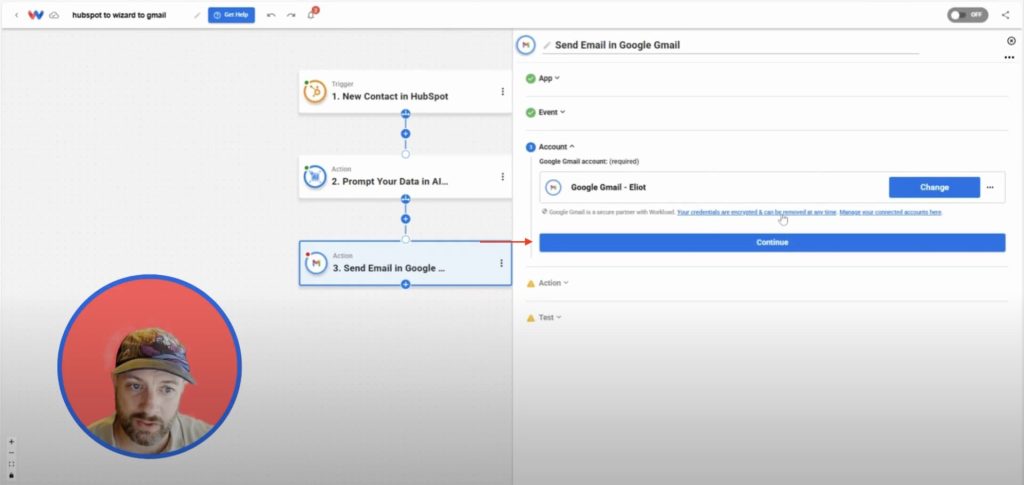Open options menu for Send Email step

point(502,263)
